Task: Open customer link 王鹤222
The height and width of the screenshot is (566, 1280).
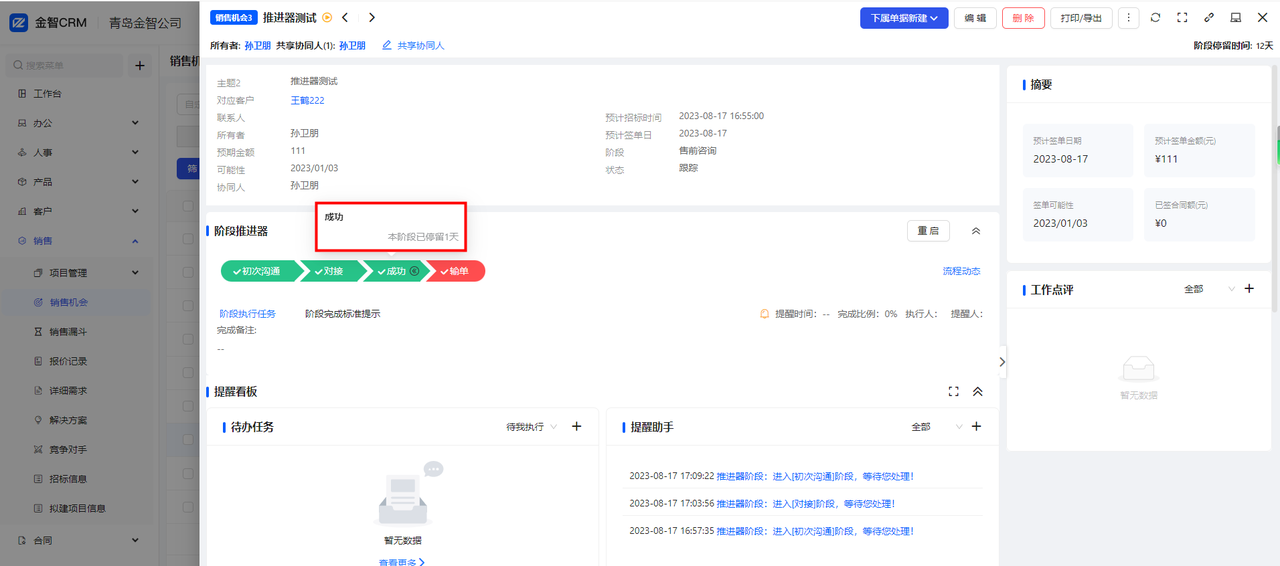Action: click(x=307, y=100)
